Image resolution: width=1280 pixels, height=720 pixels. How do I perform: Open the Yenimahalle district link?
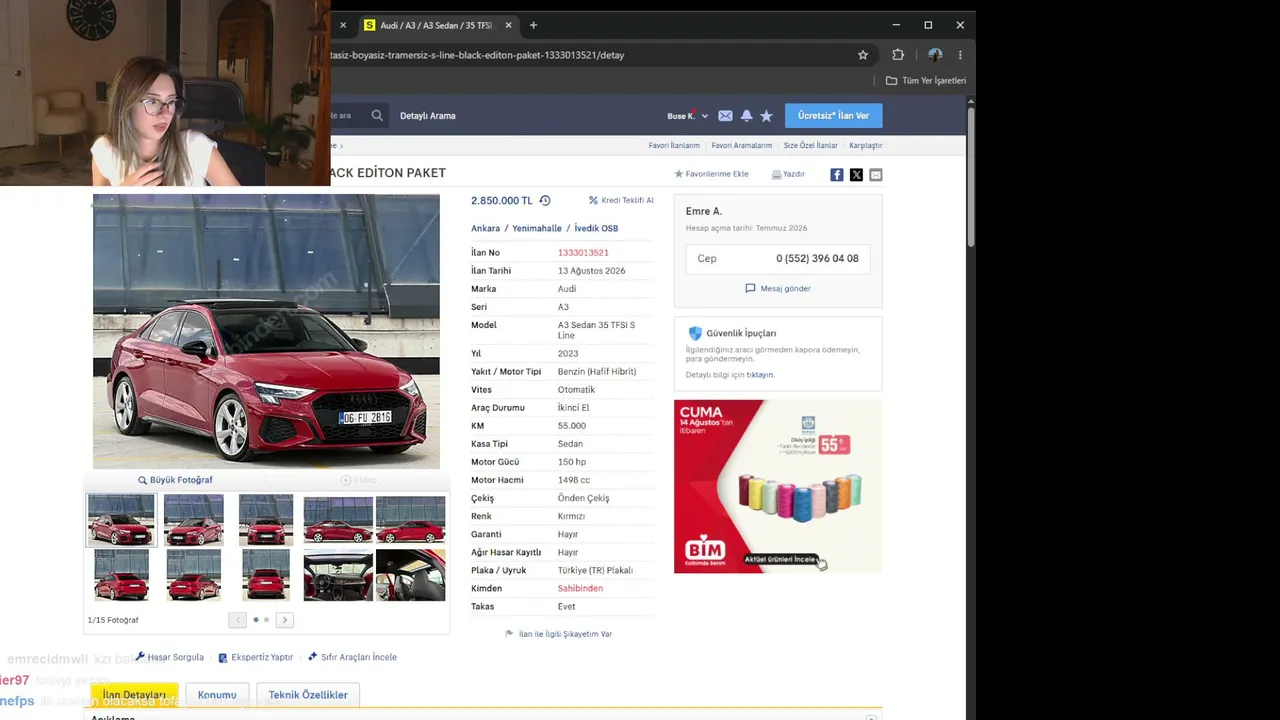(537, 228)
